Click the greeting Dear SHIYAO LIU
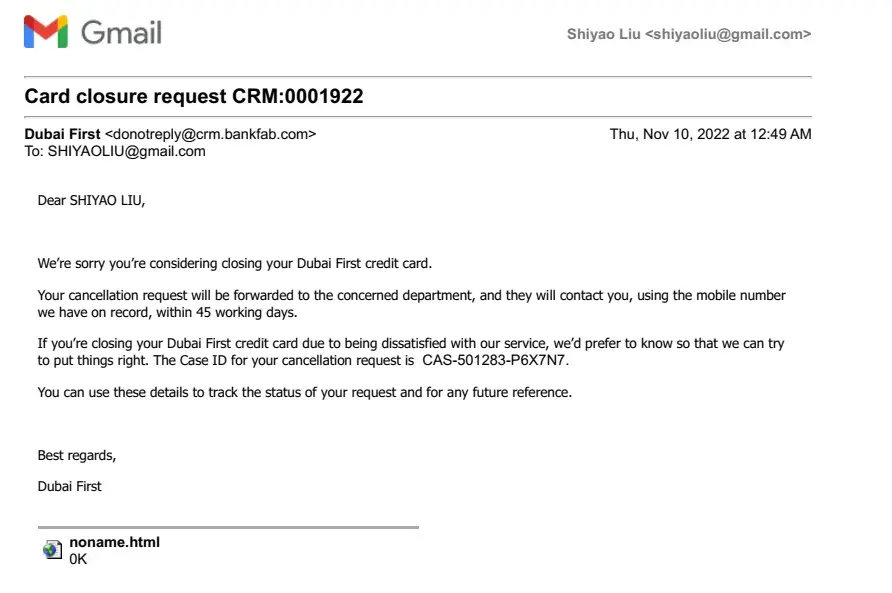Screen dimensions: 892x593 (x=91, y=200)
